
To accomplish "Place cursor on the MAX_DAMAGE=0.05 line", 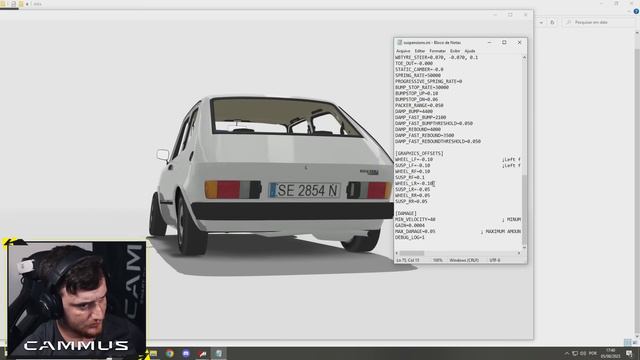I will pos(415,231).
